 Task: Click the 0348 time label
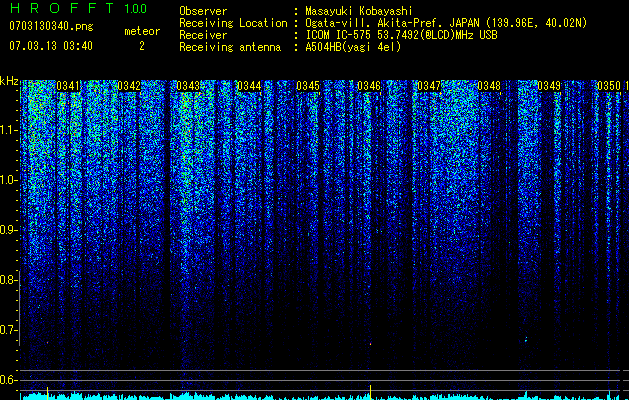click(x=489, y=86)
